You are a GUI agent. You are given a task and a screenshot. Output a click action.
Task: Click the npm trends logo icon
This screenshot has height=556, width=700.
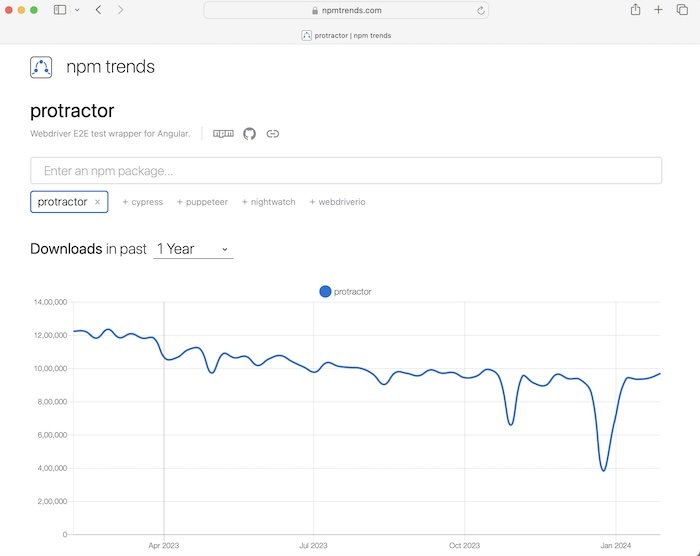[x=41, y=68]
